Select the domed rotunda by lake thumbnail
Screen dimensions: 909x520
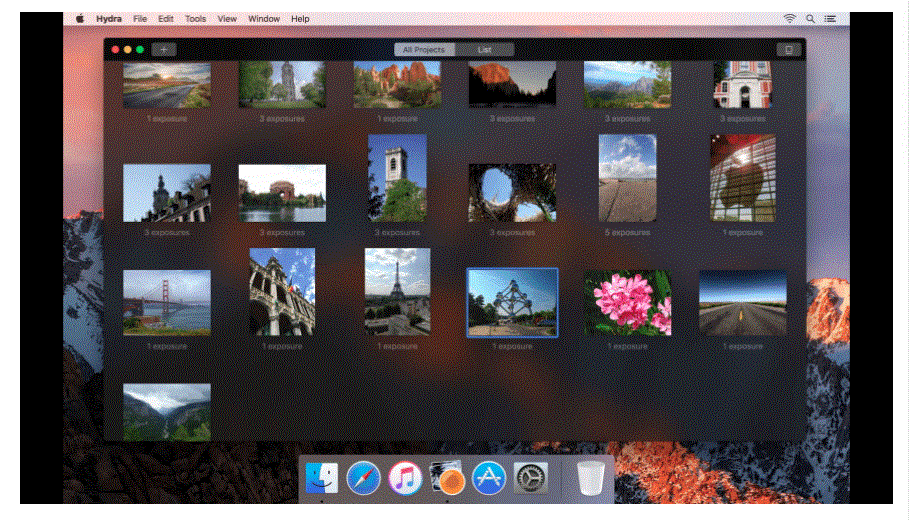[x=282, y=193]
